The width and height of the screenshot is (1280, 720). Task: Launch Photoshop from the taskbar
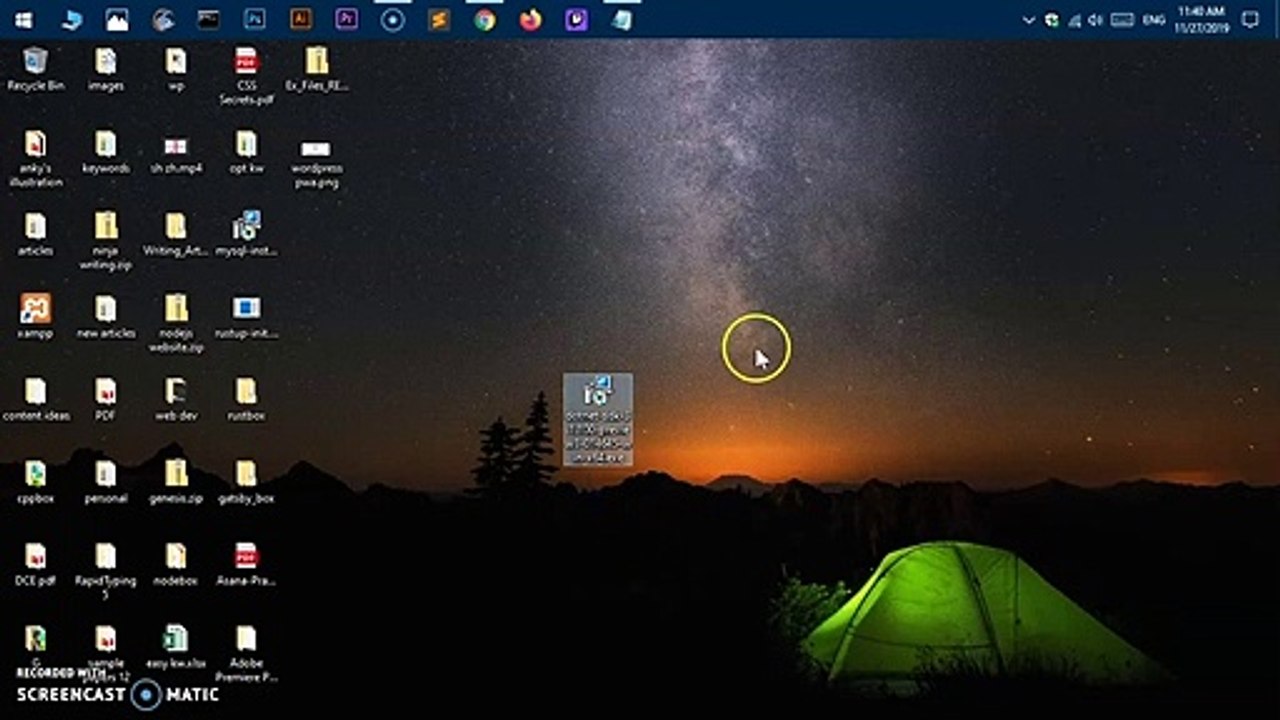pos(255,19)
